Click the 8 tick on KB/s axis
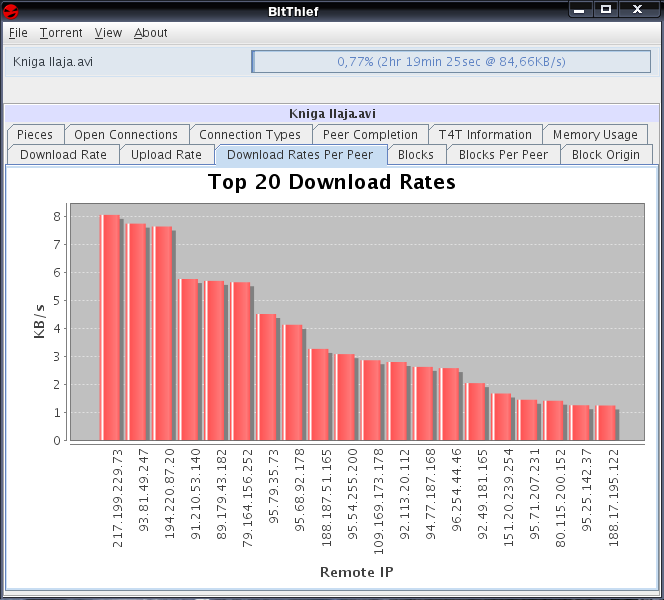 57,217
